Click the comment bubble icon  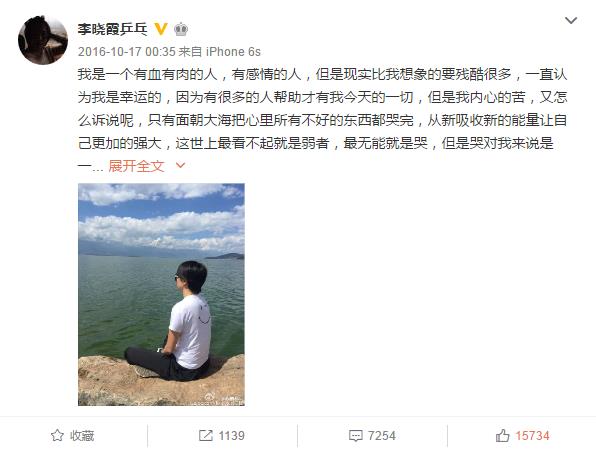[356, 436]
